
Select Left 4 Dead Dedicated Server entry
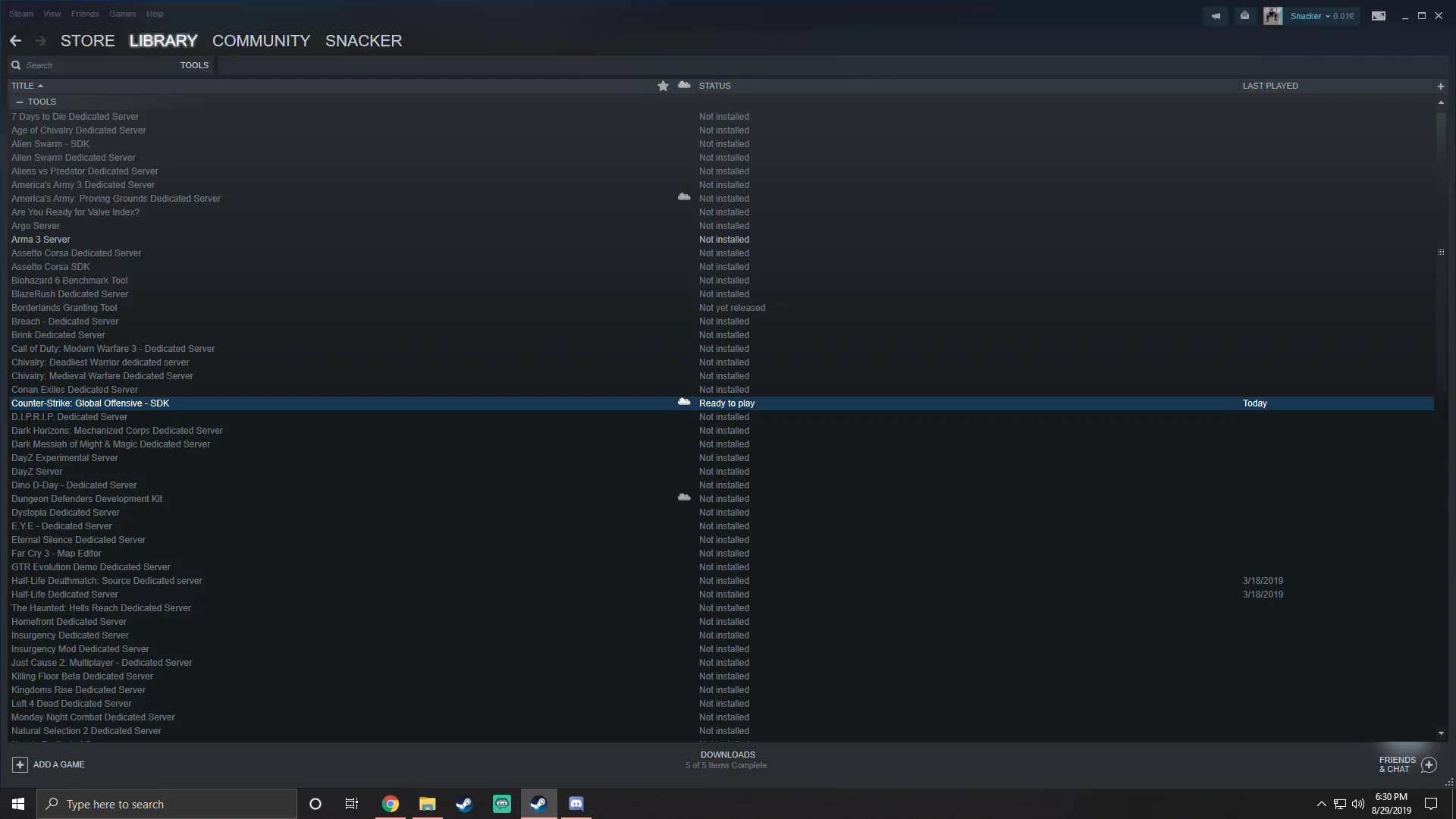pyautogui.click(x=71, y=704)
